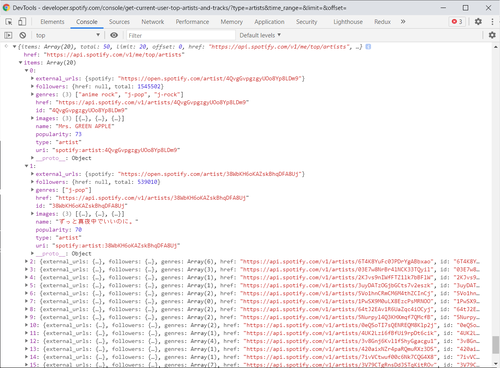The height and width of the screenshot is (368, 500).
Task: Open the Application tab
Action: click(269, 22)
